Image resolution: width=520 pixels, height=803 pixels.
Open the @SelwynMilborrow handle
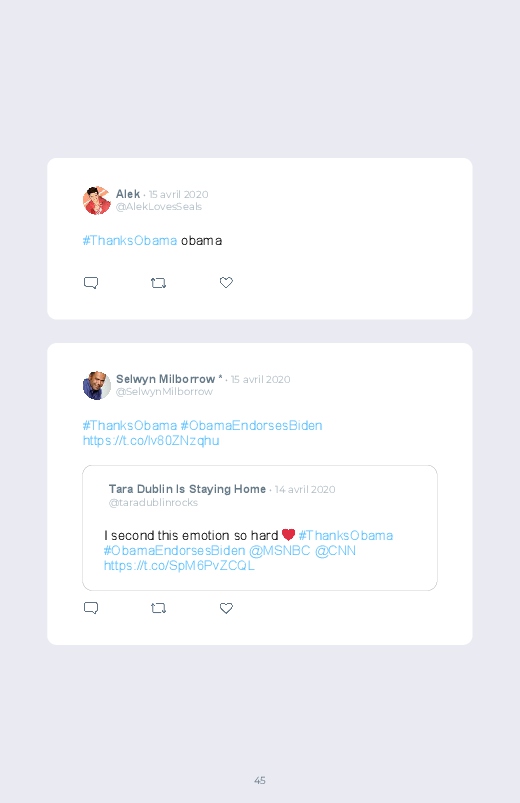[x=164, y=392]
